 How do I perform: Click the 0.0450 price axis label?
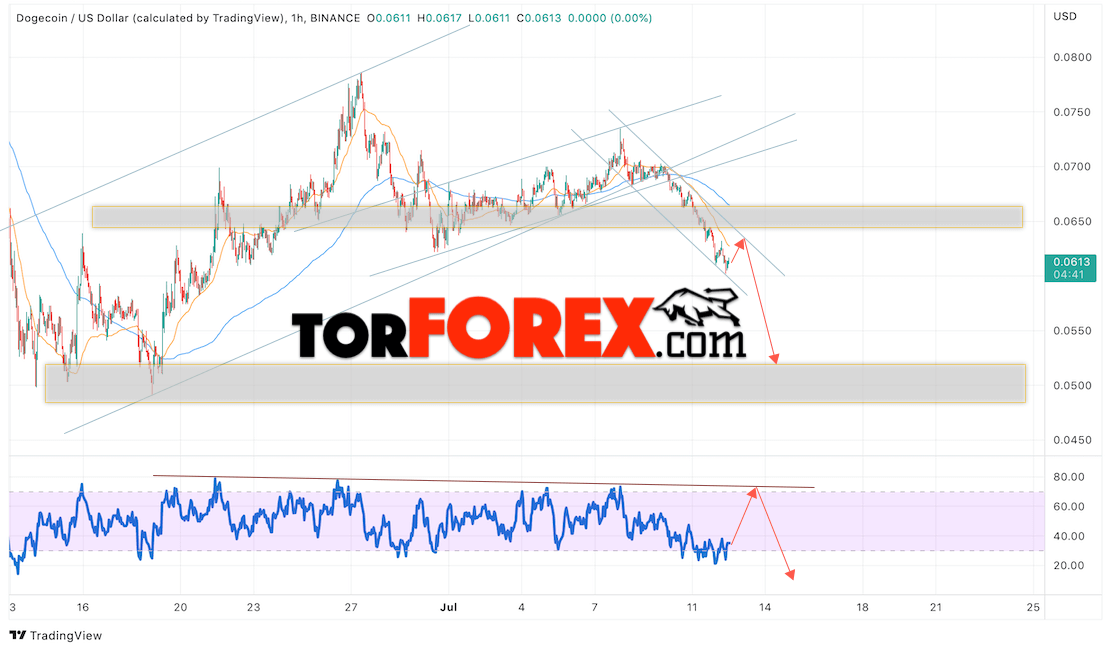1072,440
